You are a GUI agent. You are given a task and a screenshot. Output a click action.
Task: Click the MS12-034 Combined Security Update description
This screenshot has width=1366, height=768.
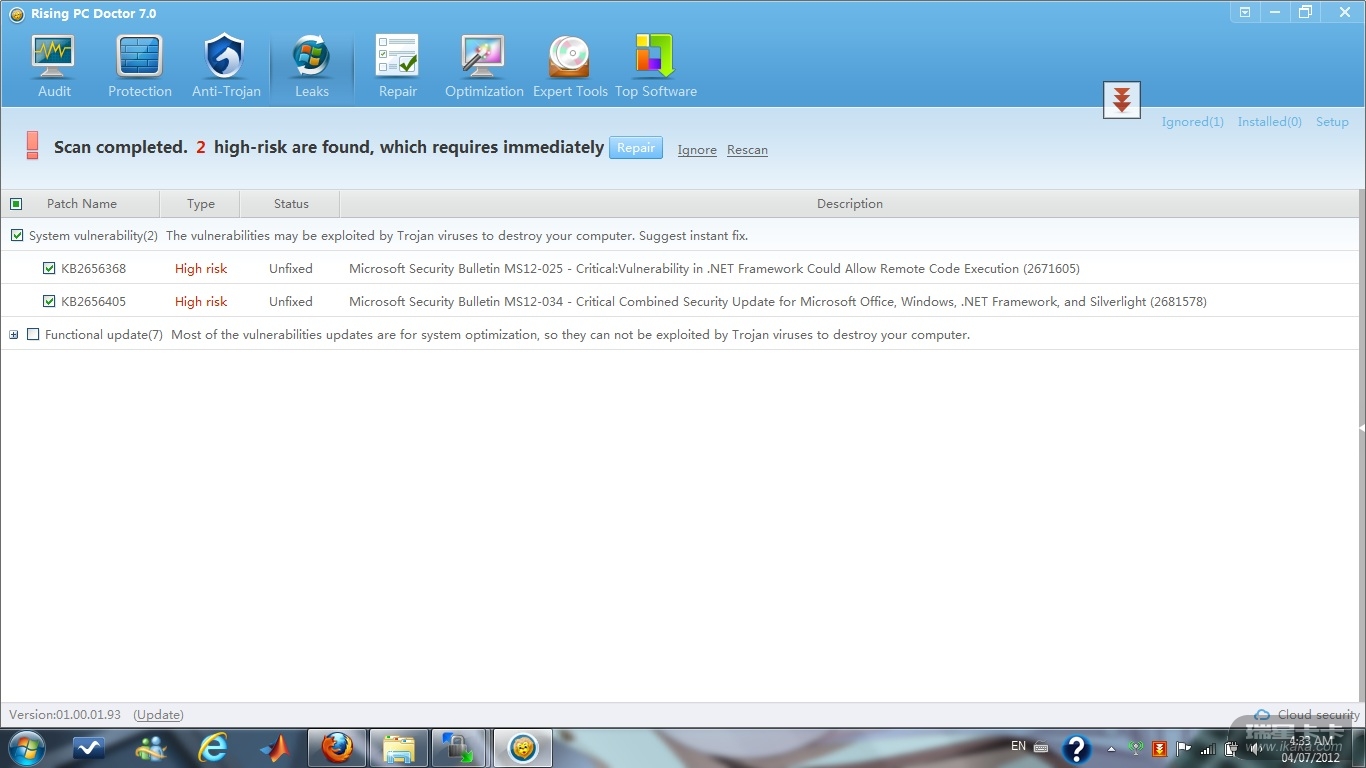[x=778, y=302]
